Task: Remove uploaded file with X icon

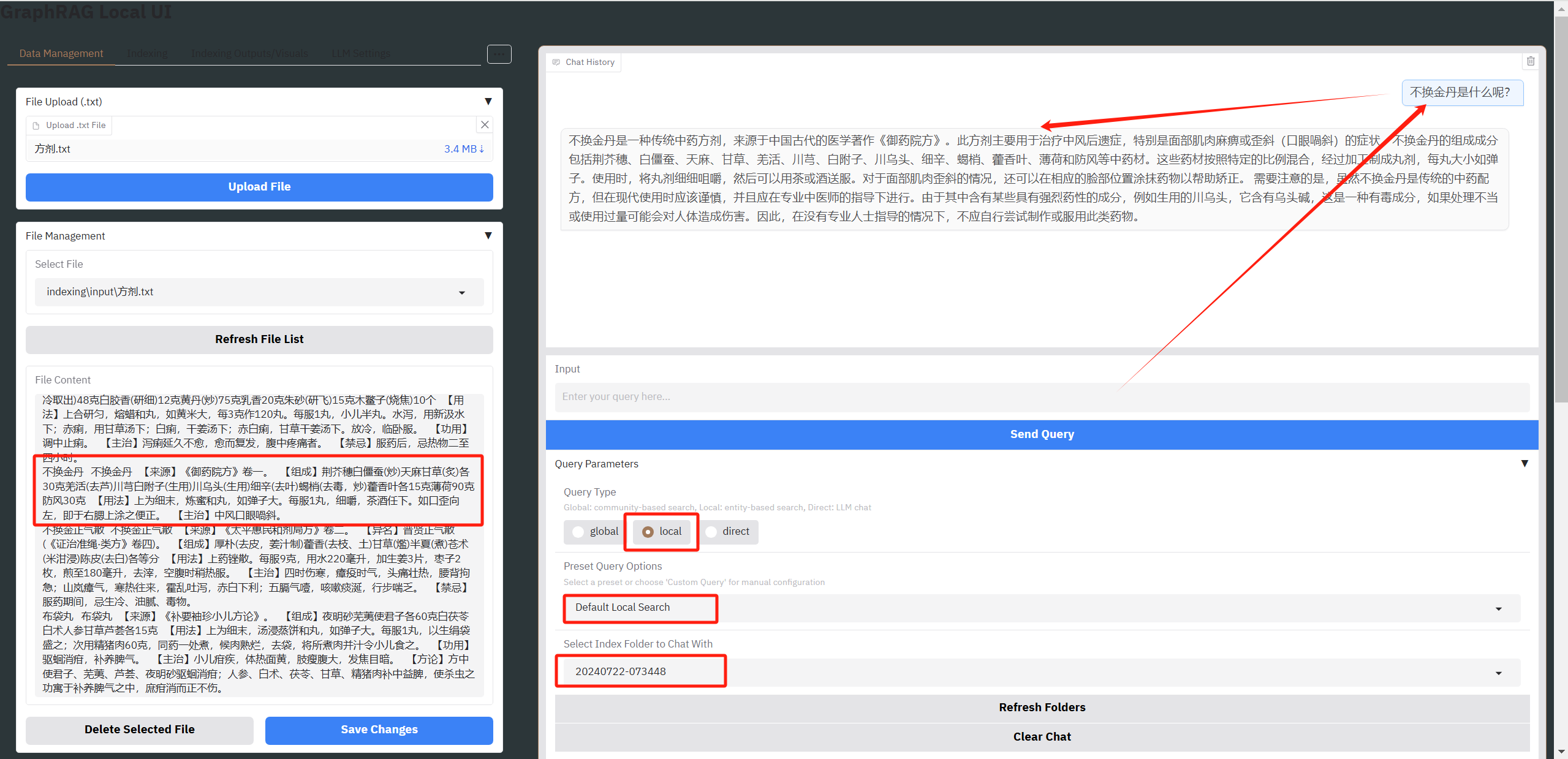Action: coord(485,125)
